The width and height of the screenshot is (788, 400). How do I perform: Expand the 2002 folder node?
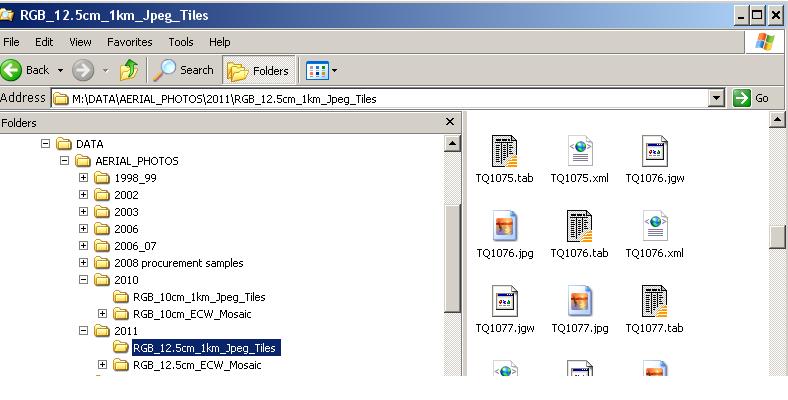coord(83,195)
